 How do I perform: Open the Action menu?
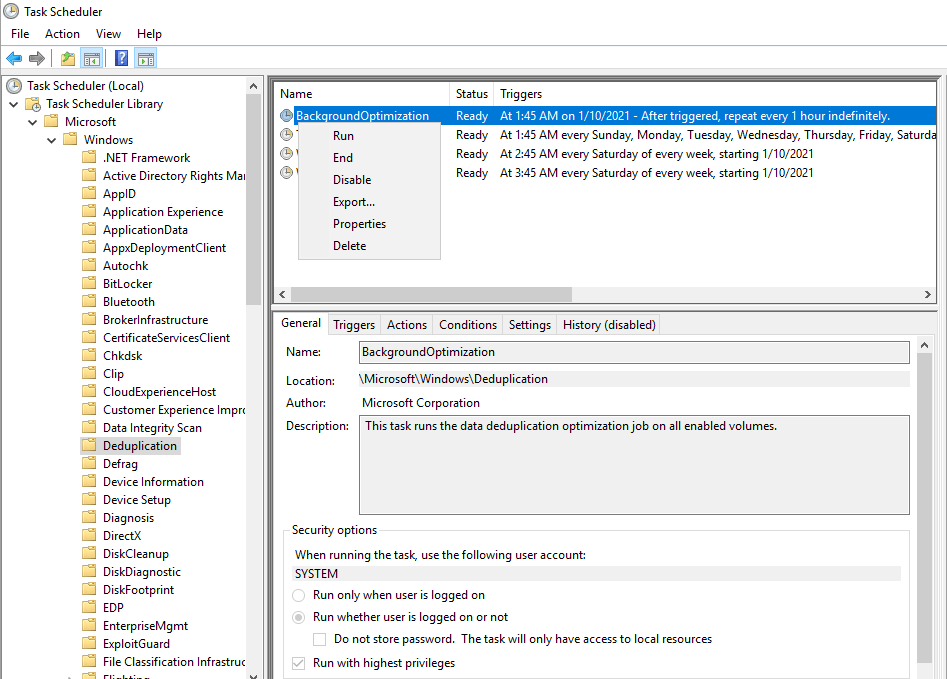click(62, 34)
